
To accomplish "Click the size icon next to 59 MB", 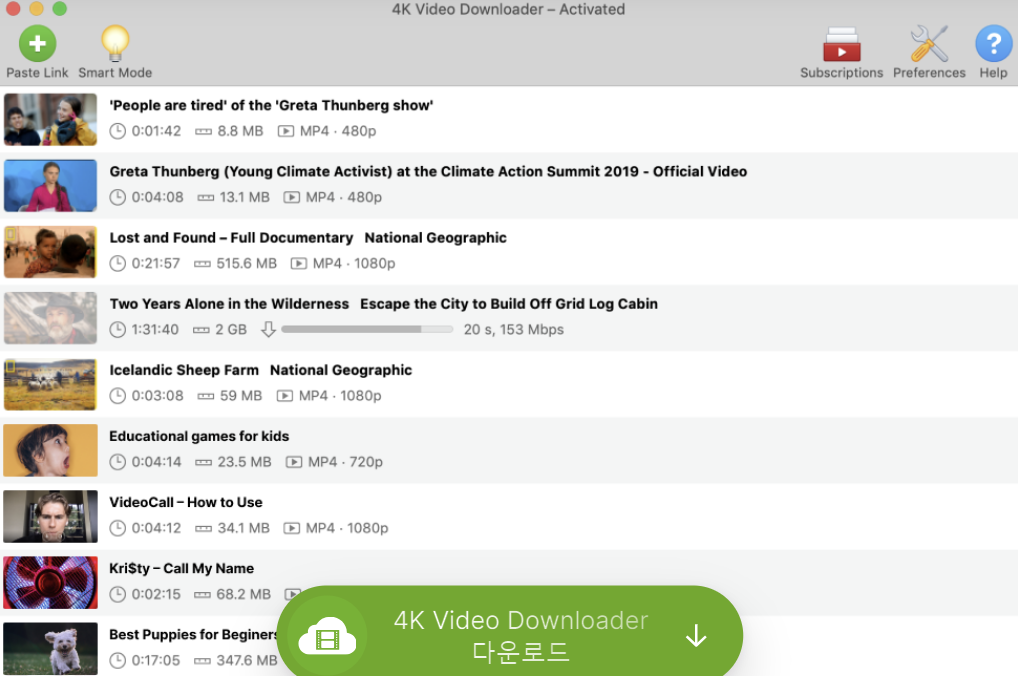I will click(206, 396).
